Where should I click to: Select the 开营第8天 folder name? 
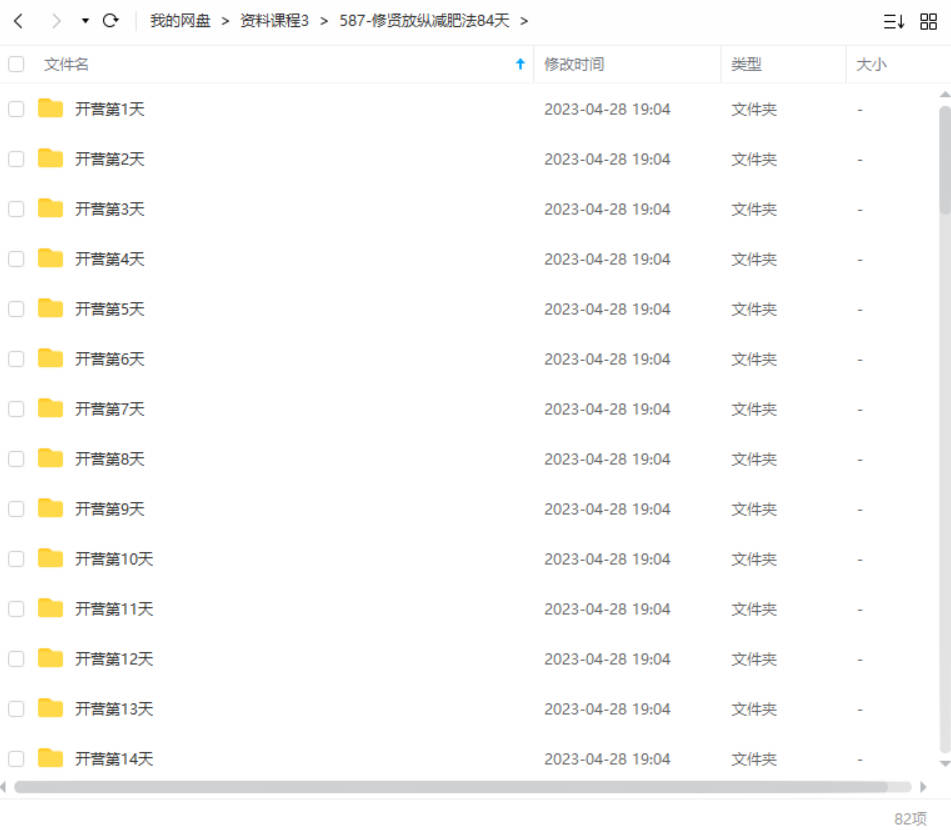(110, 459)
